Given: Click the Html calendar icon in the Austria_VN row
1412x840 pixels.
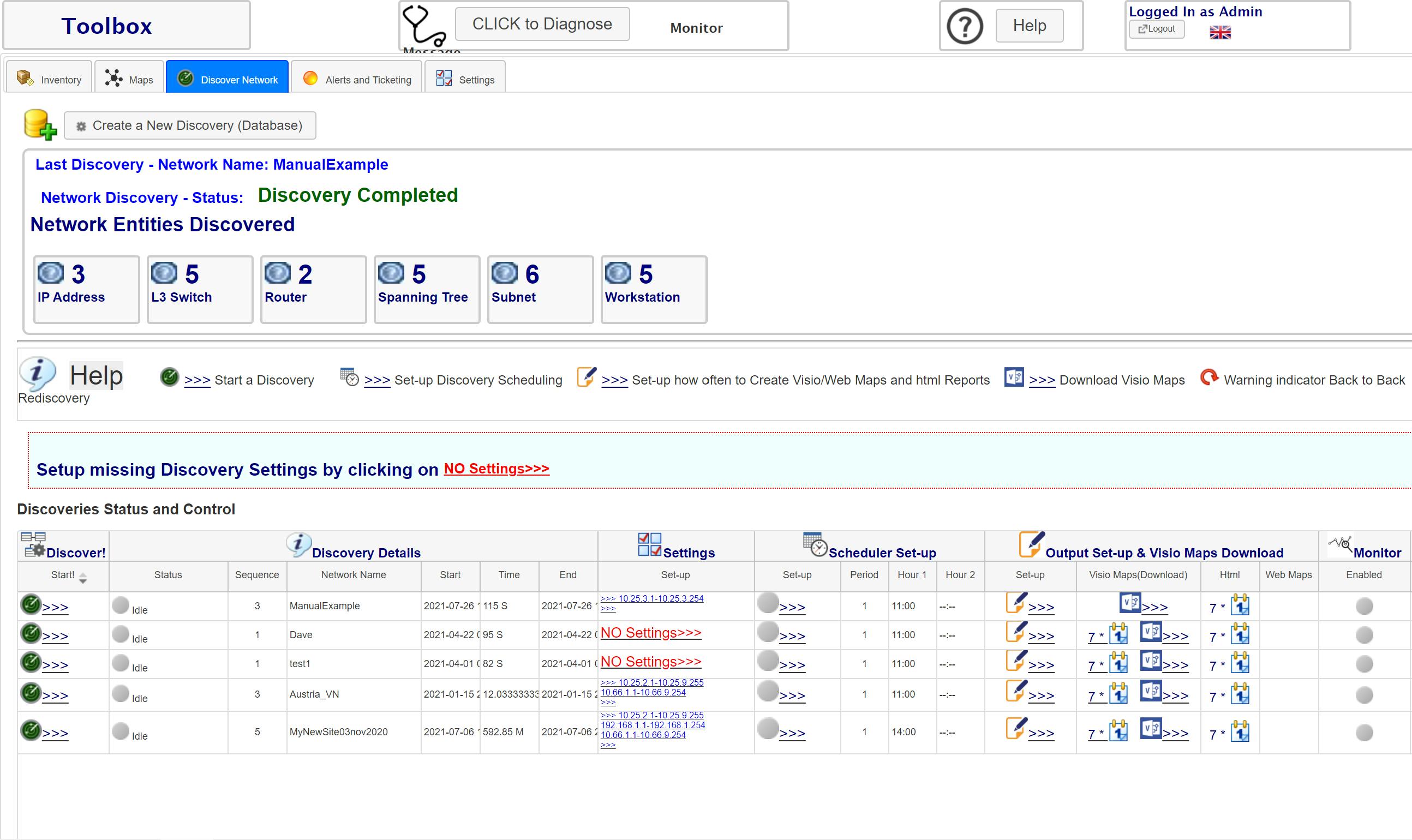Looking at the screenshot, I should 1240,694.
